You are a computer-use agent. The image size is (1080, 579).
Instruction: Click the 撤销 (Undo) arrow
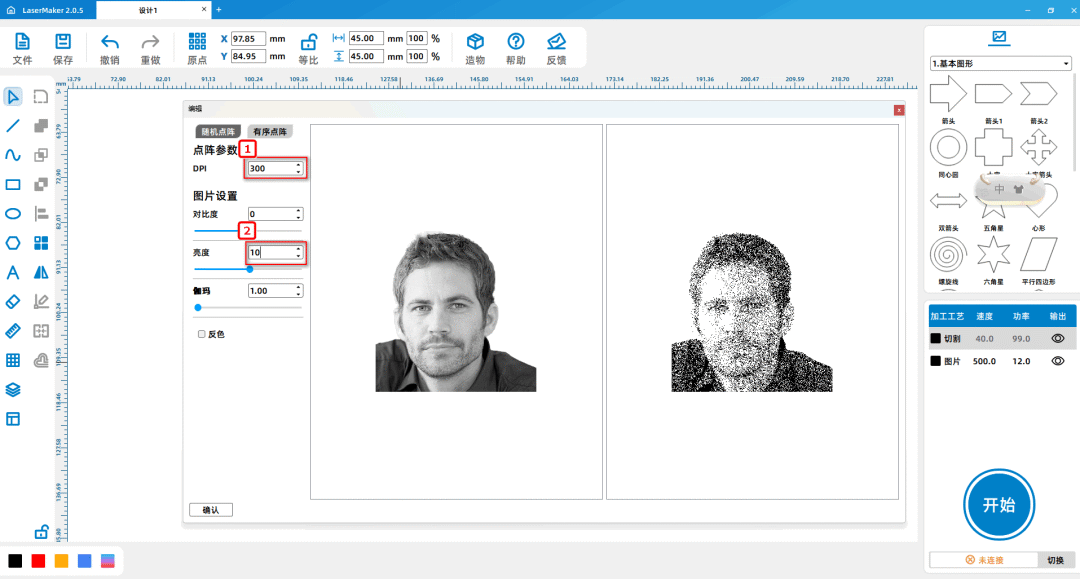click(x=110, y=42)
